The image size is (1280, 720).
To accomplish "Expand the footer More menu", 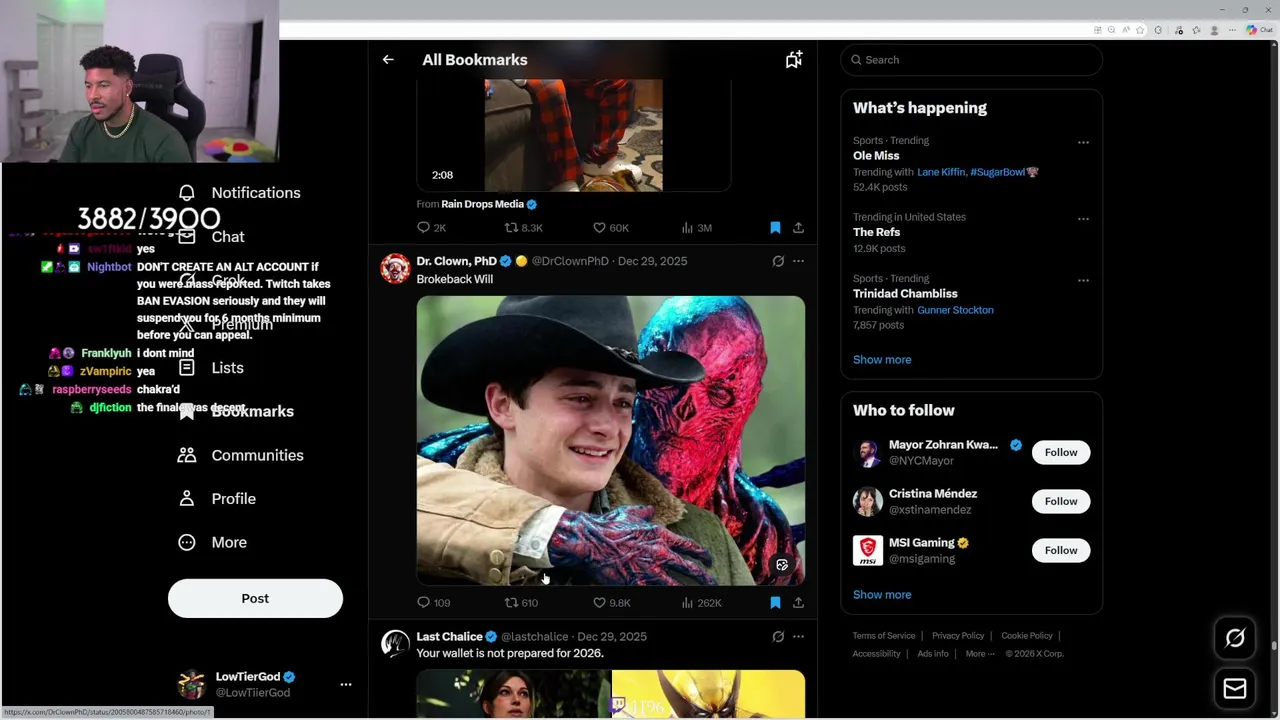I will point(980,654).
